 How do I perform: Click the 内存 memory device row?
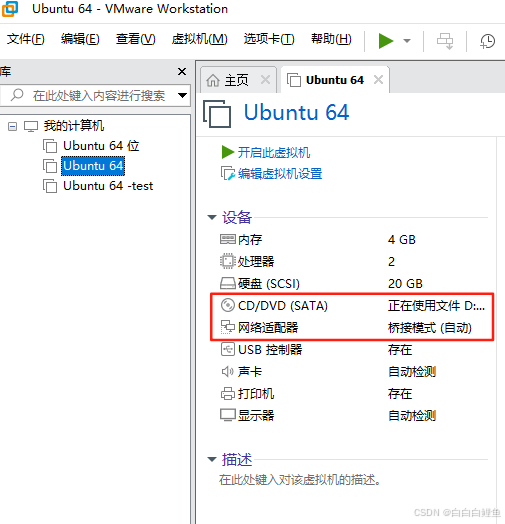pos(353,240)
